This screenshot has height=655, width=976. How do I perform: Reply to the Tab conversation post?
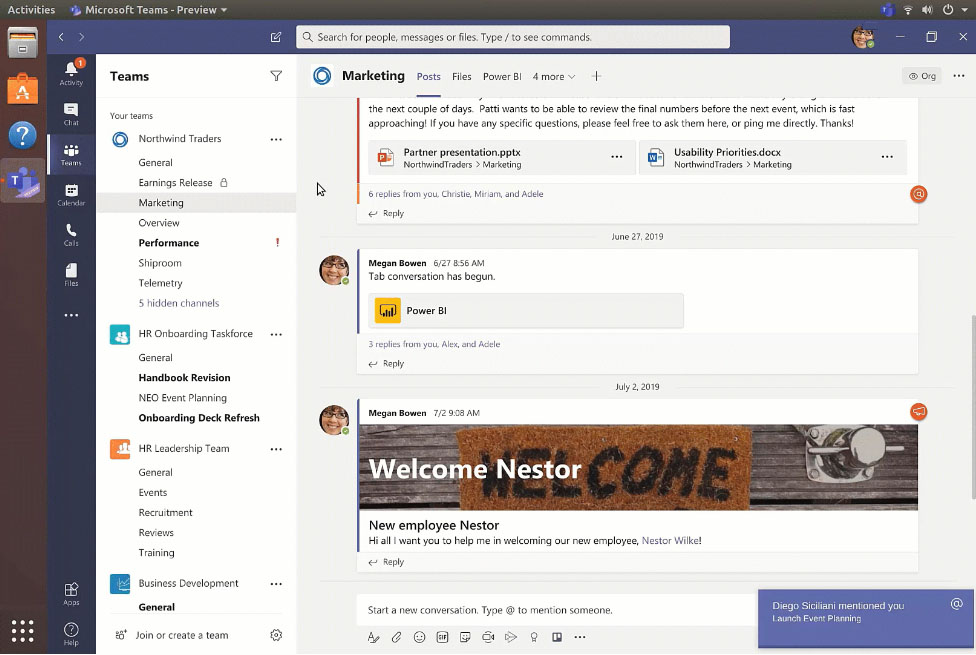coord(386,364)
